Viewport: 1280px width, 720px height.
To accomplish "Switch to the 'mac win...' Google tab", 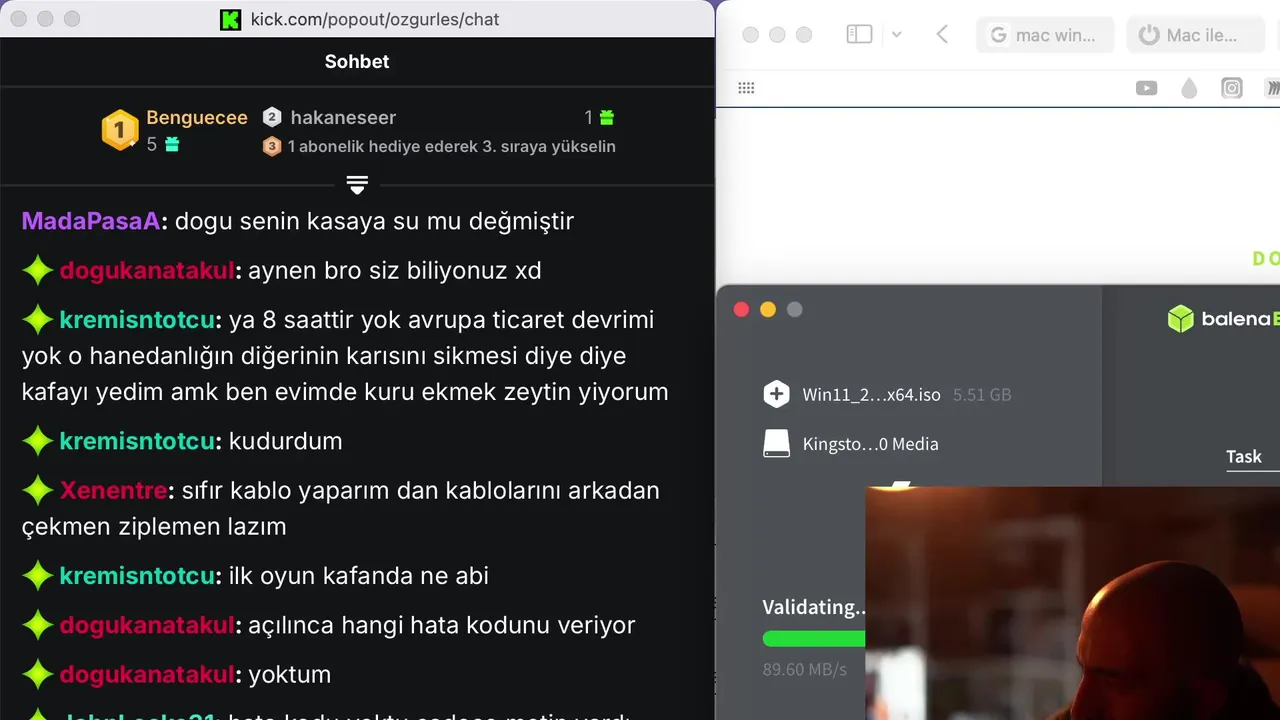I will coord(1044,35).
